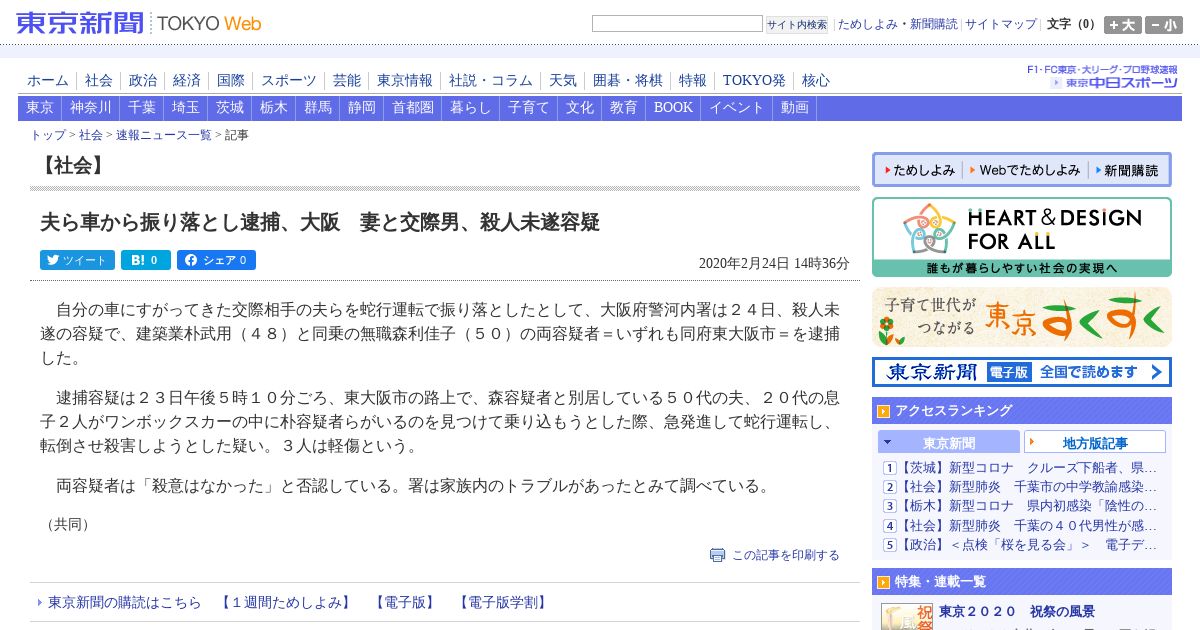
Task: Select 茨城 in the regional submenu
Action: [230, 108]
